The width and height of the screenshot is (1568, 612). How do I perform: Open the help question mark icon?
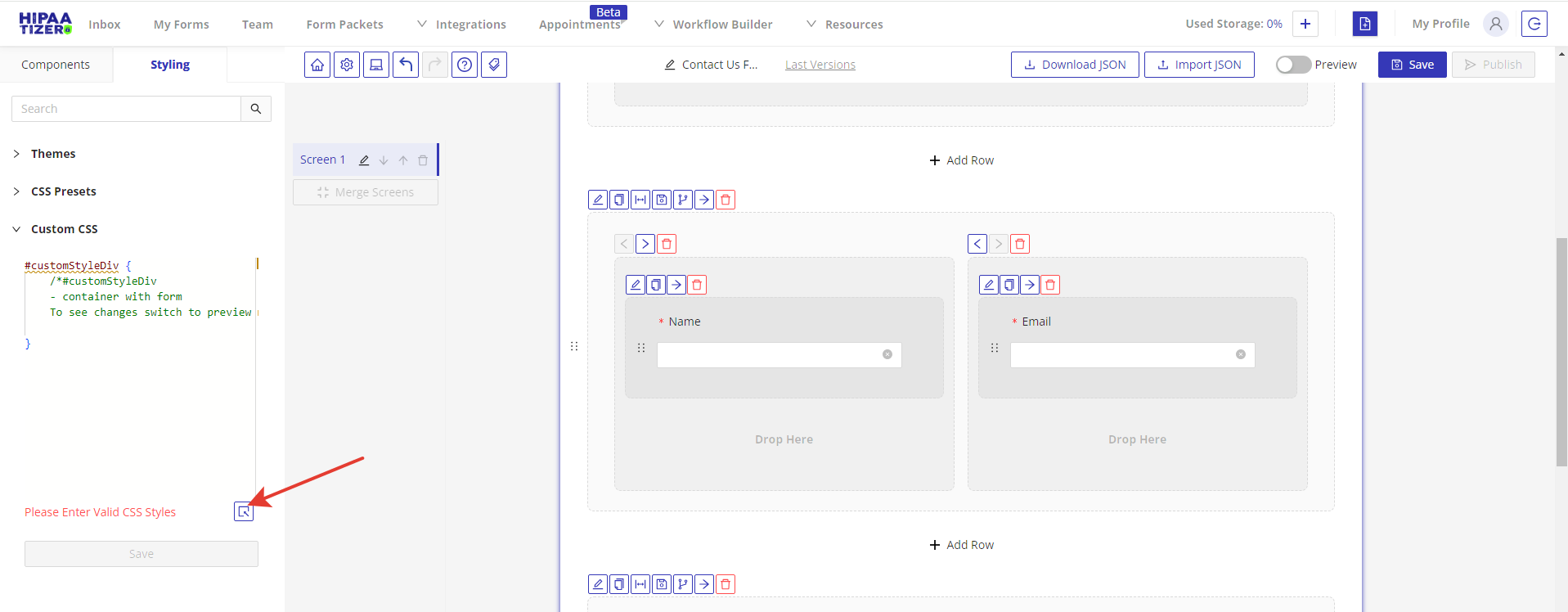click(465, 65)
